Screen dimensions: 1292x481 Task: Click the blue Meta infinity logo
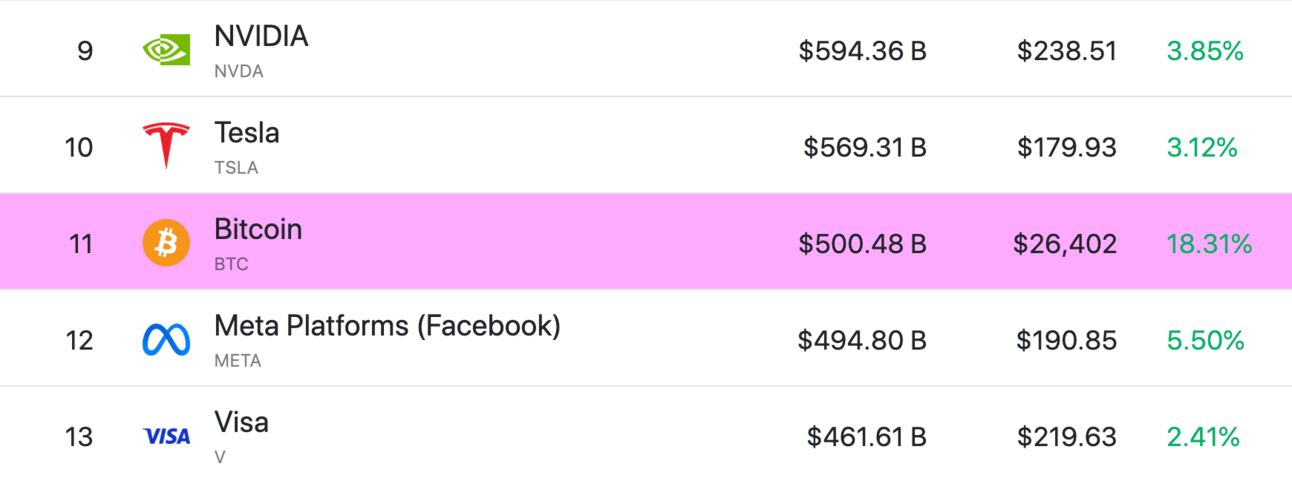pos(166,340)
